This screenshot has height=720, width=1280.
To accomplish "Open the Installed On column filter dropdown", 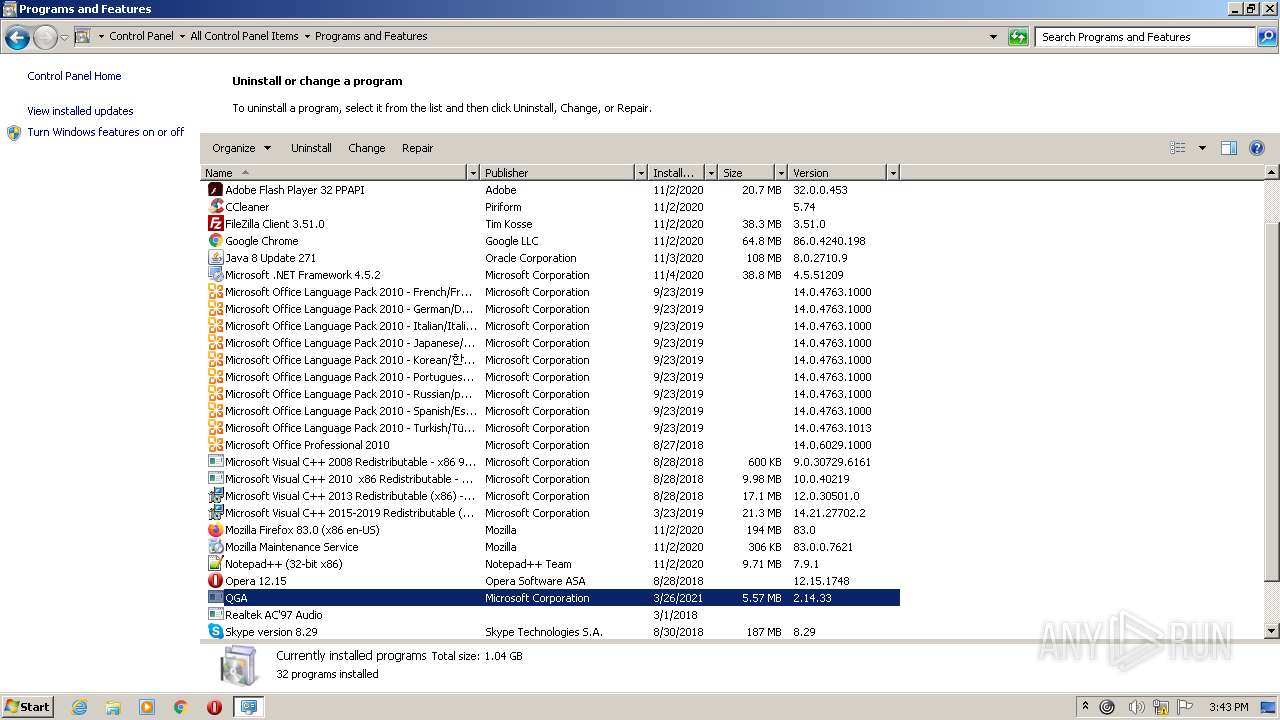I will [711, 173].
